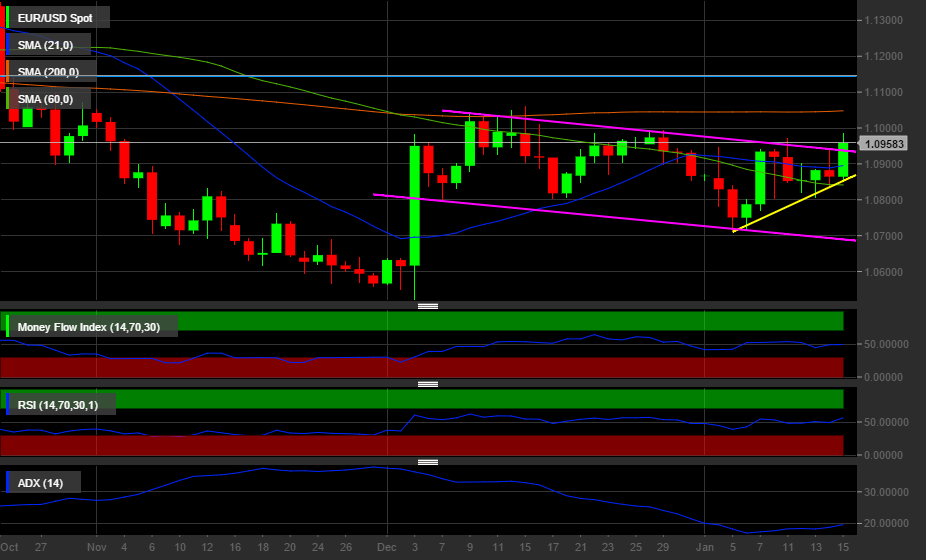Click green color swatch beside EUR/USD Spot

(x=8, y=18)
